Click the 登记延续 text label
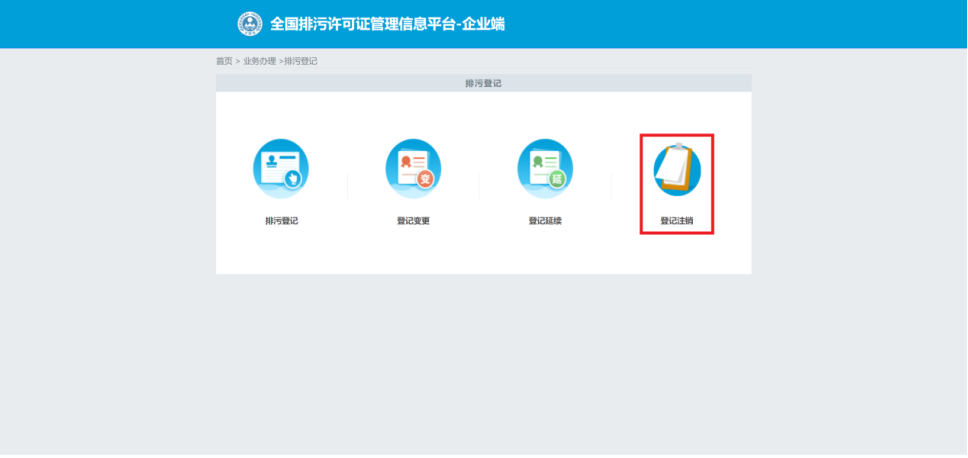The image size is (968, 458). coord(545,221)
